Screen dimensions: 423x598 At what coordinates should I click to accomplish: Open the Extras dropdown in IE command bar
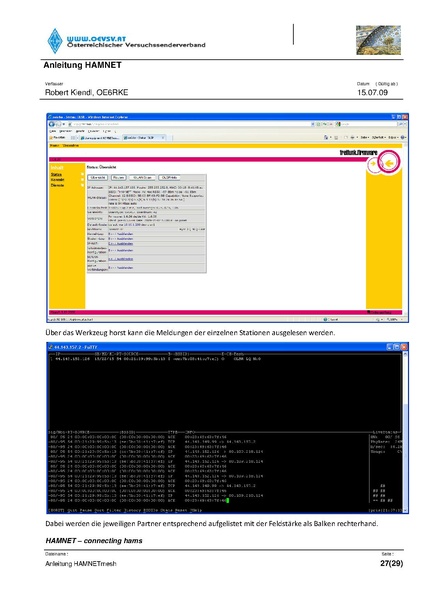click(392, 137)
